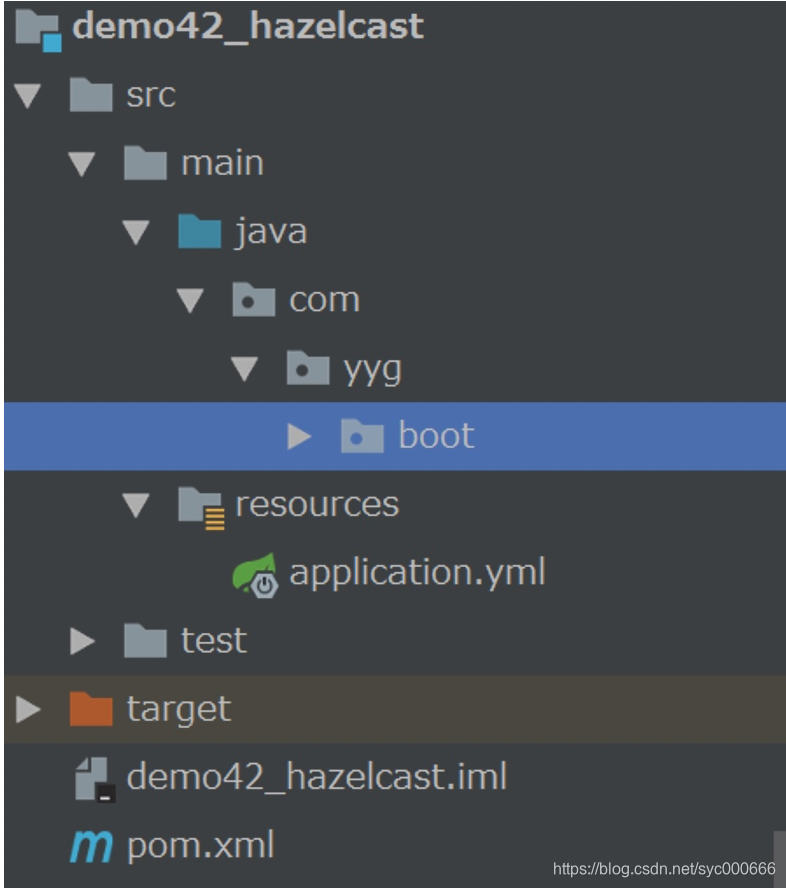The width and height of the screenshot is (786, 888).
Task: Select the application.yml file
Action: tap(416, 572)
